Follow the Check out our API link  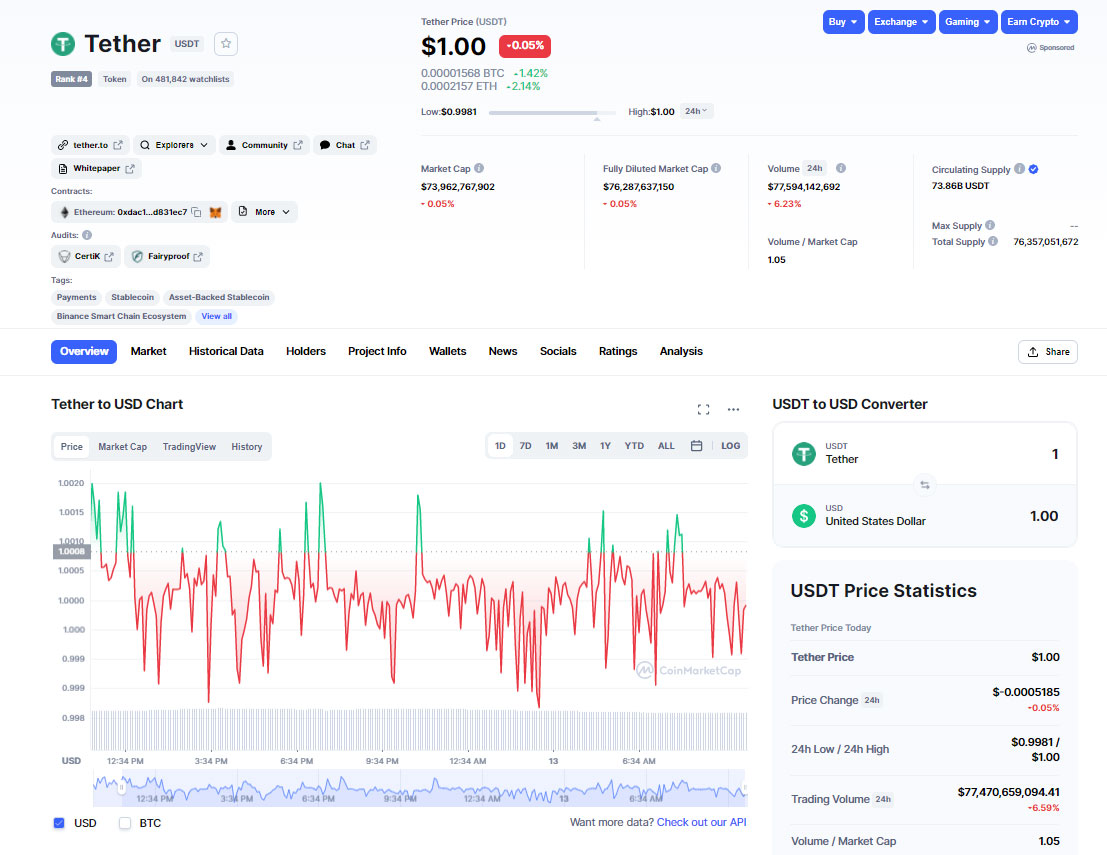[x=701, y=823]
